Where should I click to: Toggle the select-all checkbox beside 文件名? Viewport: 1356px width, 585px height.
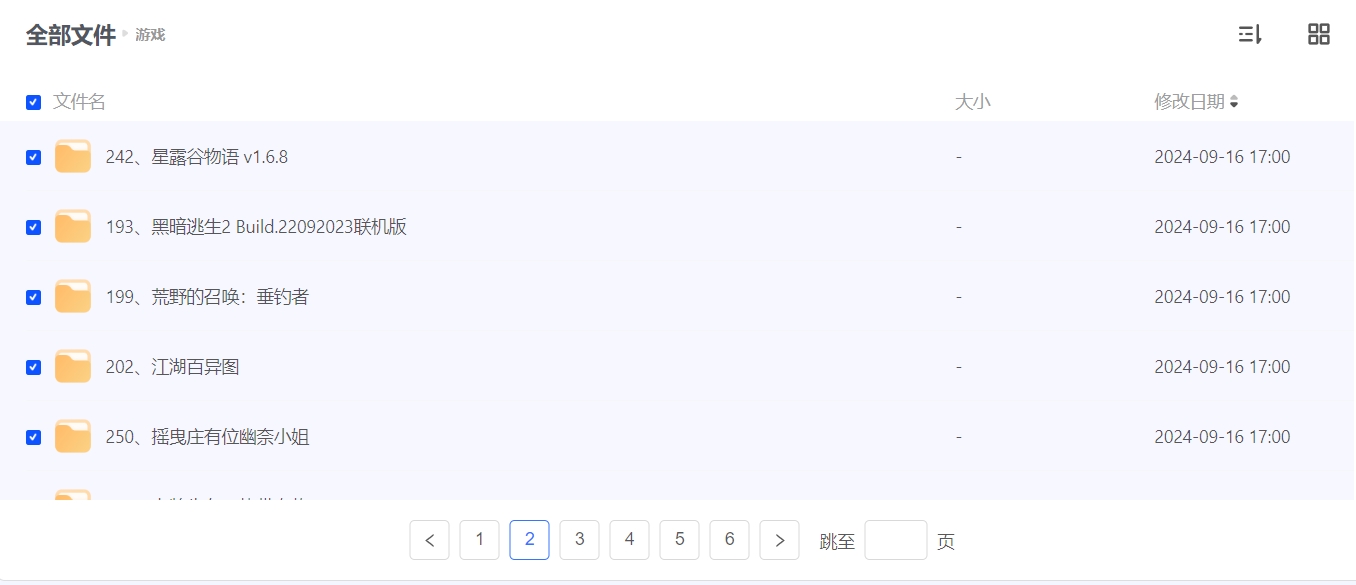click(x=33, y=102)
